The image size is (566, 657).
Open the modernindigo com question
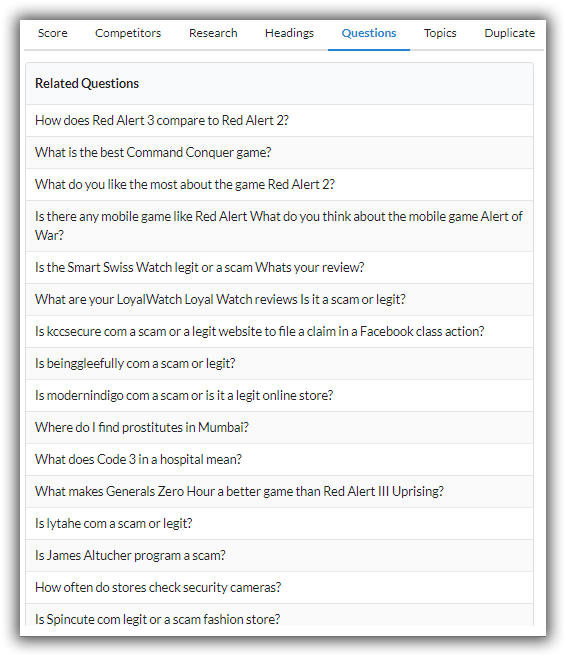click(x=279, y=396)
